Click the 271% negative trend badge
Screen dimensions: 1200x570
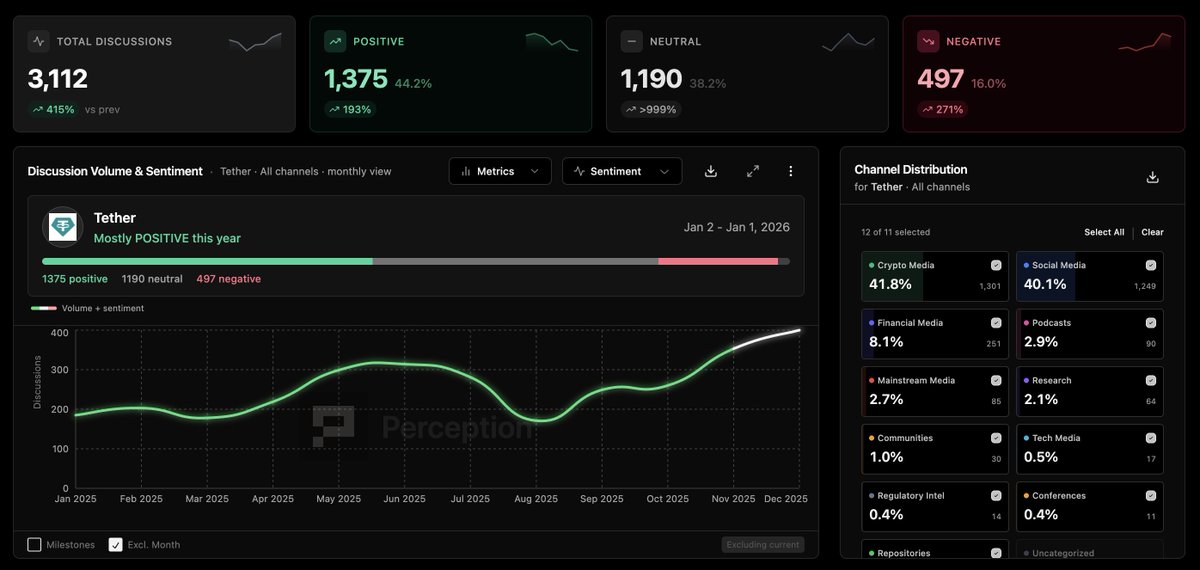point(943,109)
